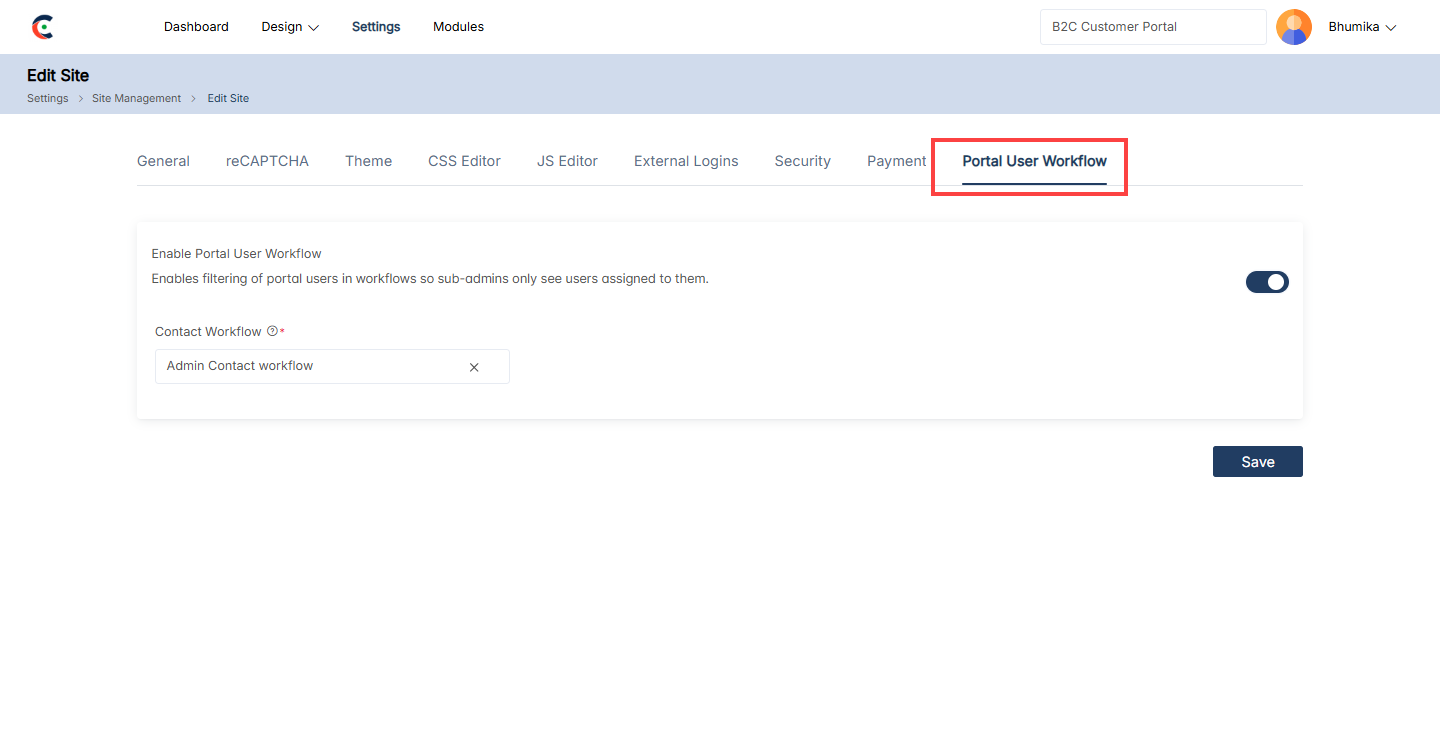Switch to the reCAPTCHA tab
Image resolution: width=1440 pixels, height=731 pixels.
pos(267,161)
